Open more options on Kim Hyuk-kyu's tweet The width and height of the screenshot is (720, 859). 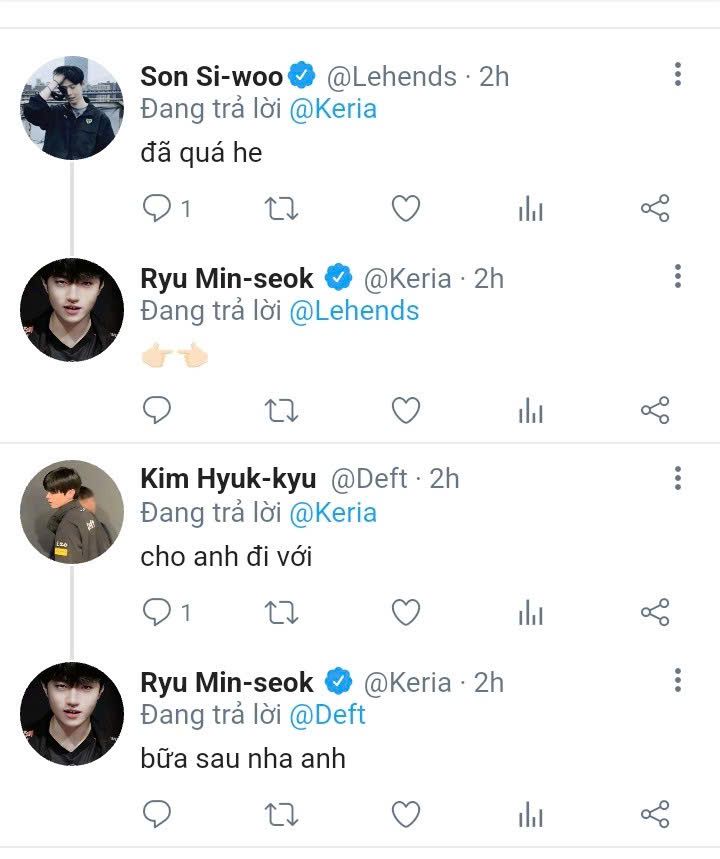point(678,477)
